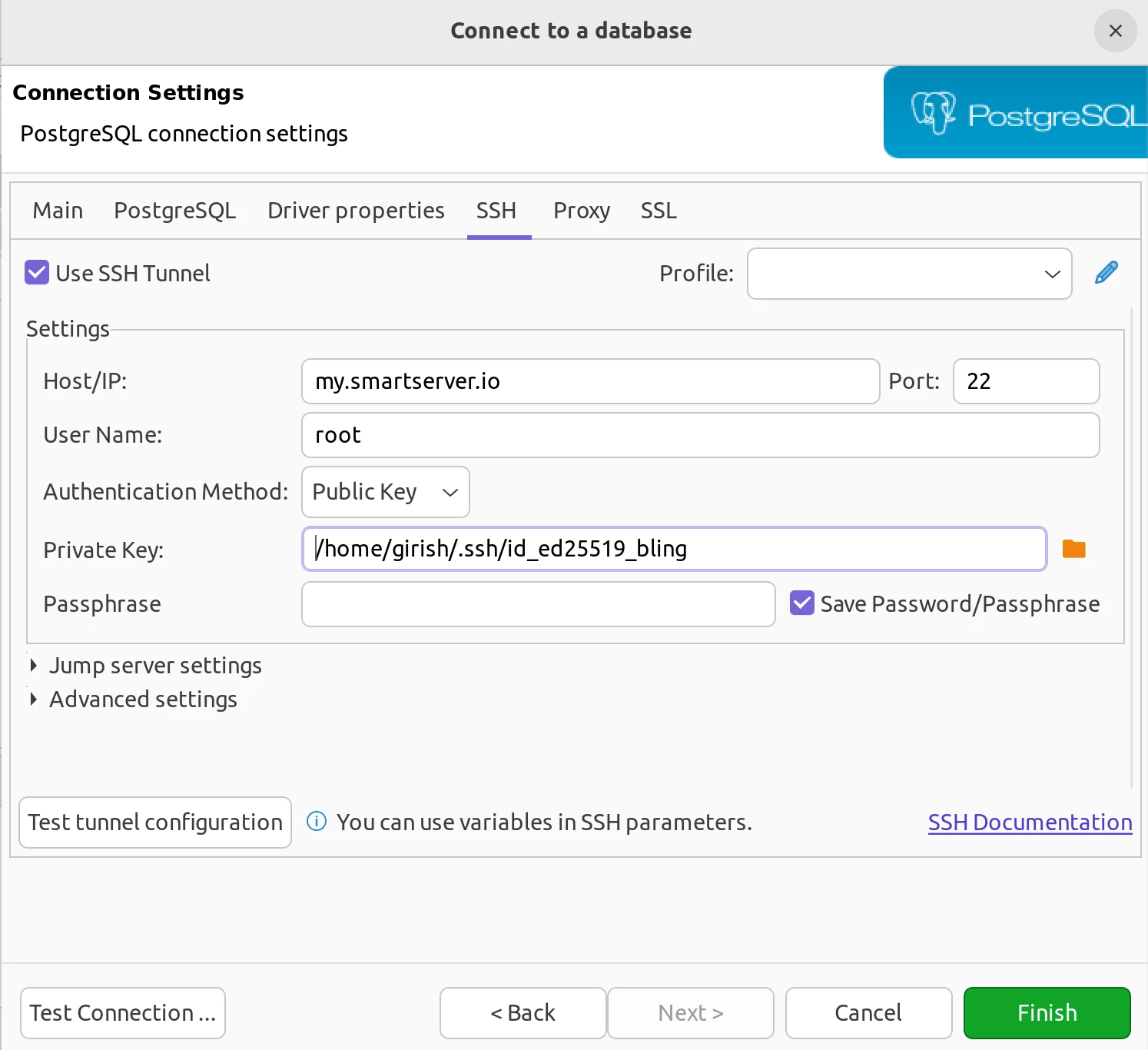1148x1050 pixels.
Task: Click the pencil icon to edit SSH profiles
Action: 1106,272
